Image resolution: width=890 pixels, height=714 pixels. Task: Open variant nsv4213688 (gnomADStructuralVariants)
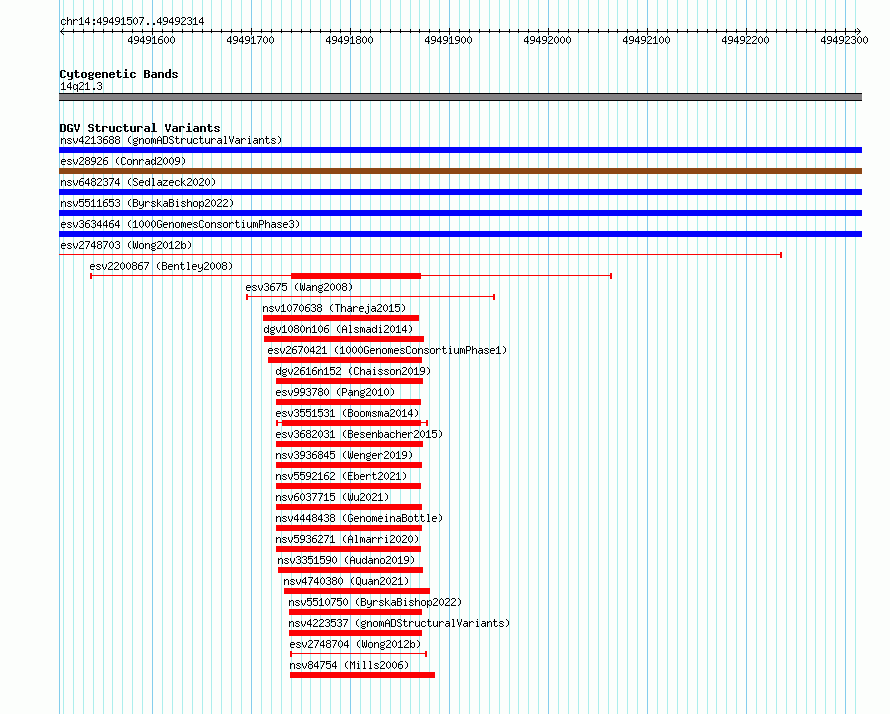(x=171, y=140)
